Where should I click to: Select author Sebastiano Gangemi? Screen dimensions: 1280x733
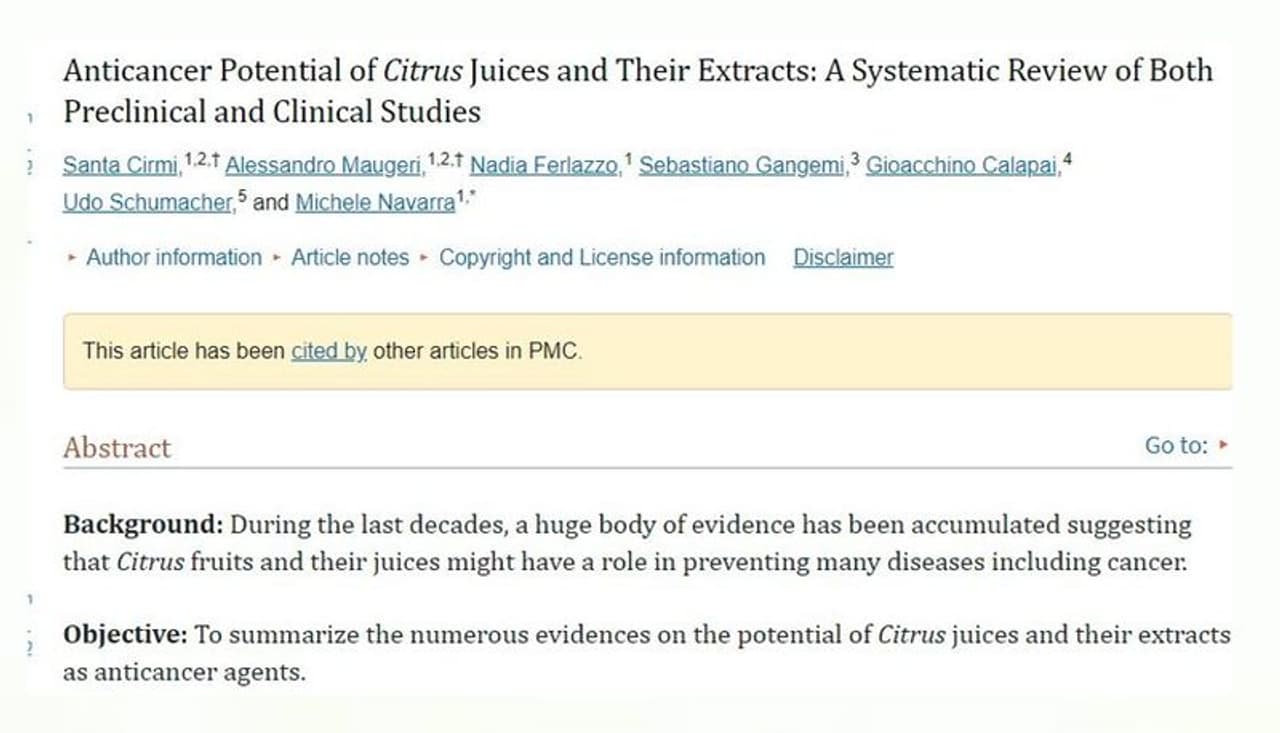(x=742, y=166)
